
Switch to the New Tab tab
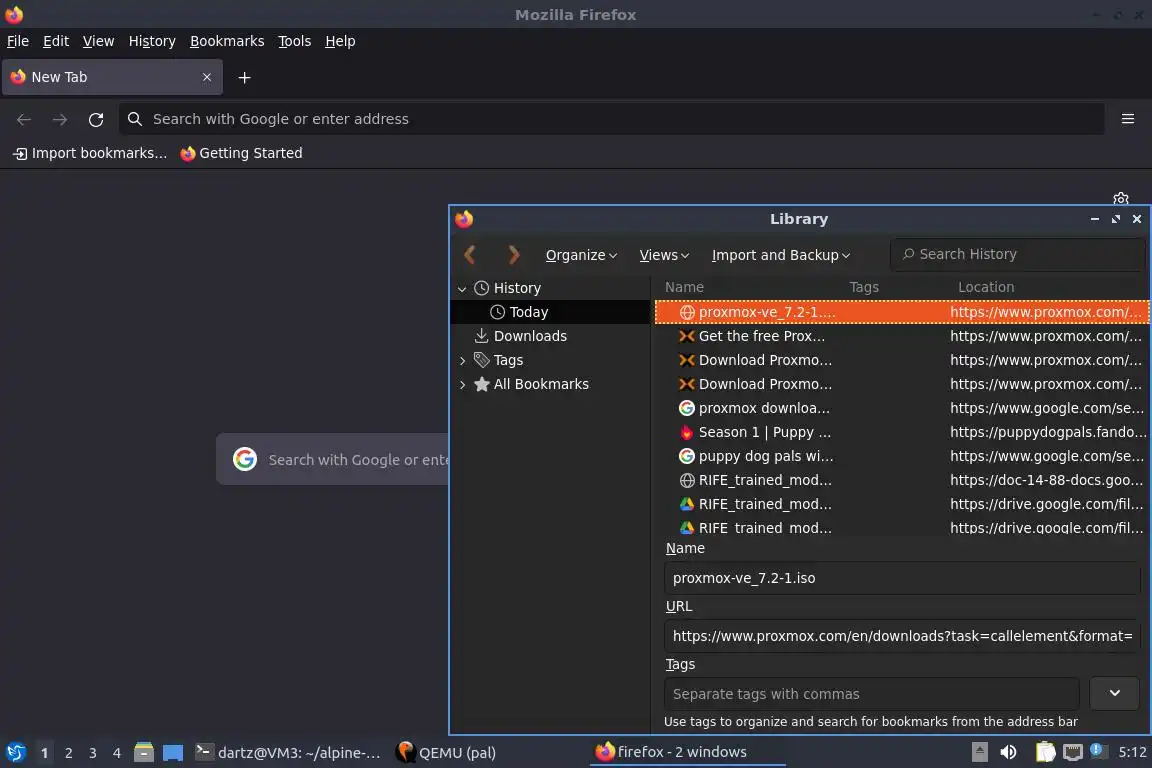coord(112,77)
